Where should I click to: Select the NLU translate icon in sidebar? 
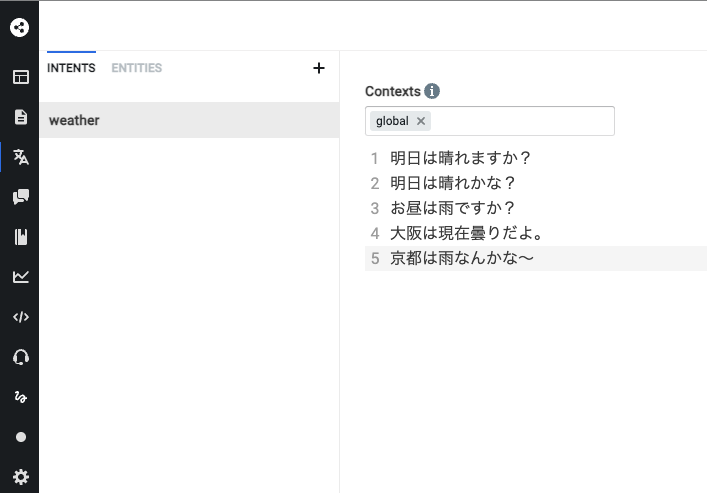point(20,157)
